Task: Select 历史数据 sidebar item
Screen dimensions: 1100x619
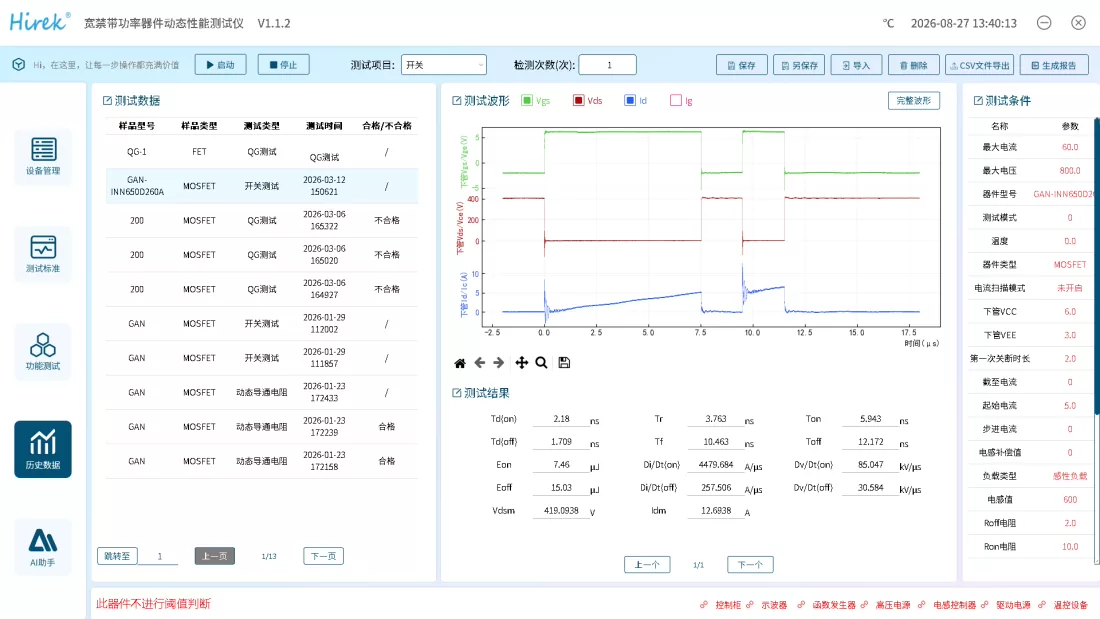Action: point(43,449)
